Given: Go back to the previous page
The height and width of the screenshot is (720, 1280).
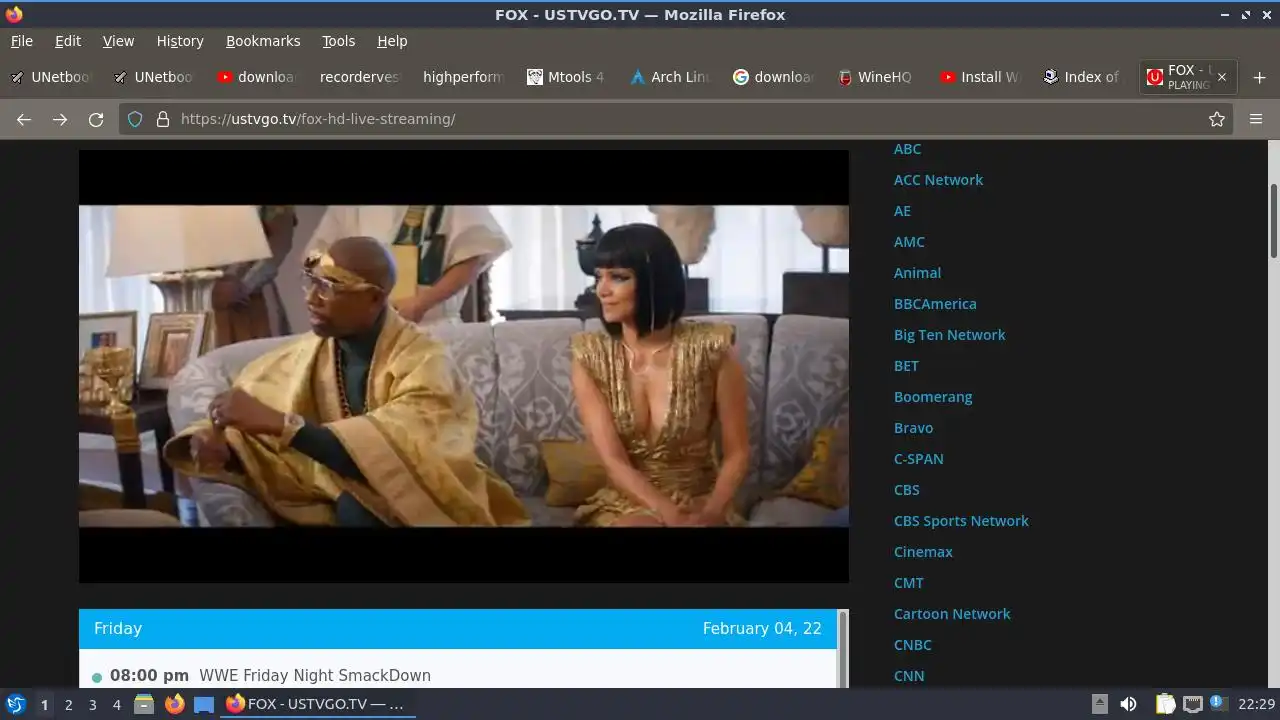Looking at the screenshot, I should [24, 119].
